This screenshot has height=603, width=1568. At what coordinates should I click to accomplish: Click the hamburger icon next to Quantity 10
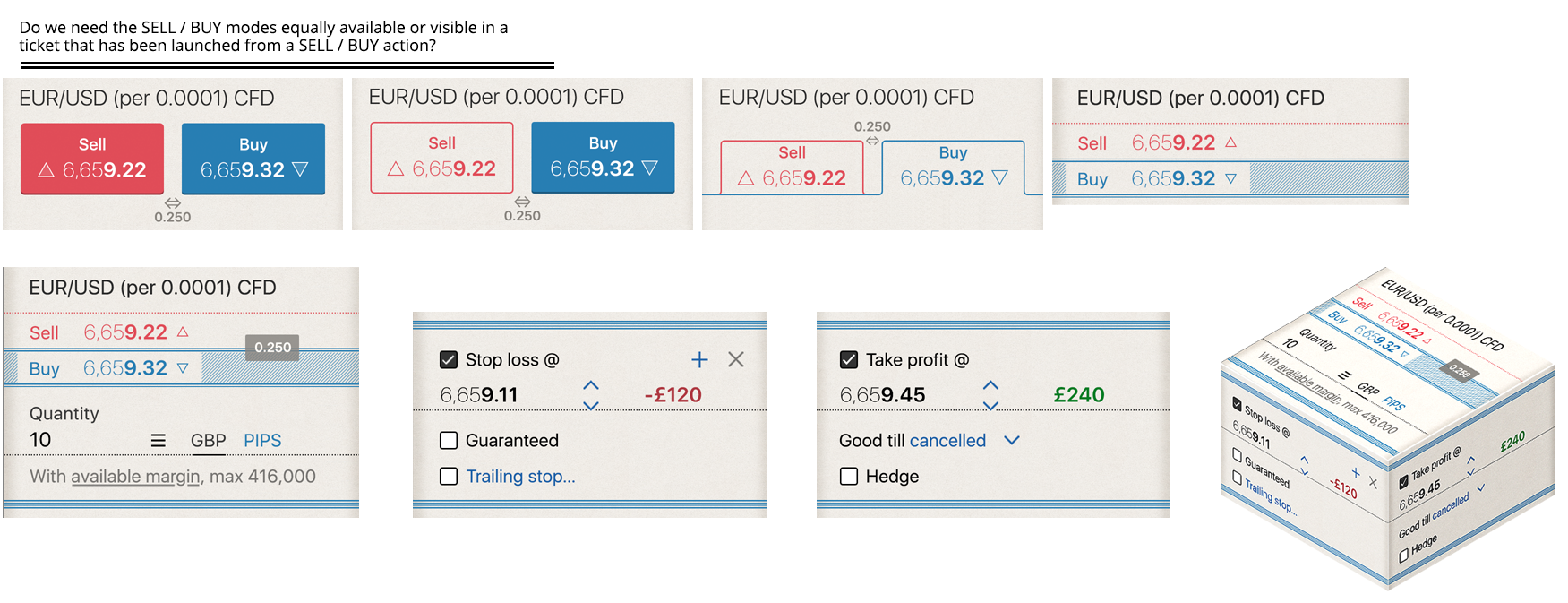coord(159,441)
